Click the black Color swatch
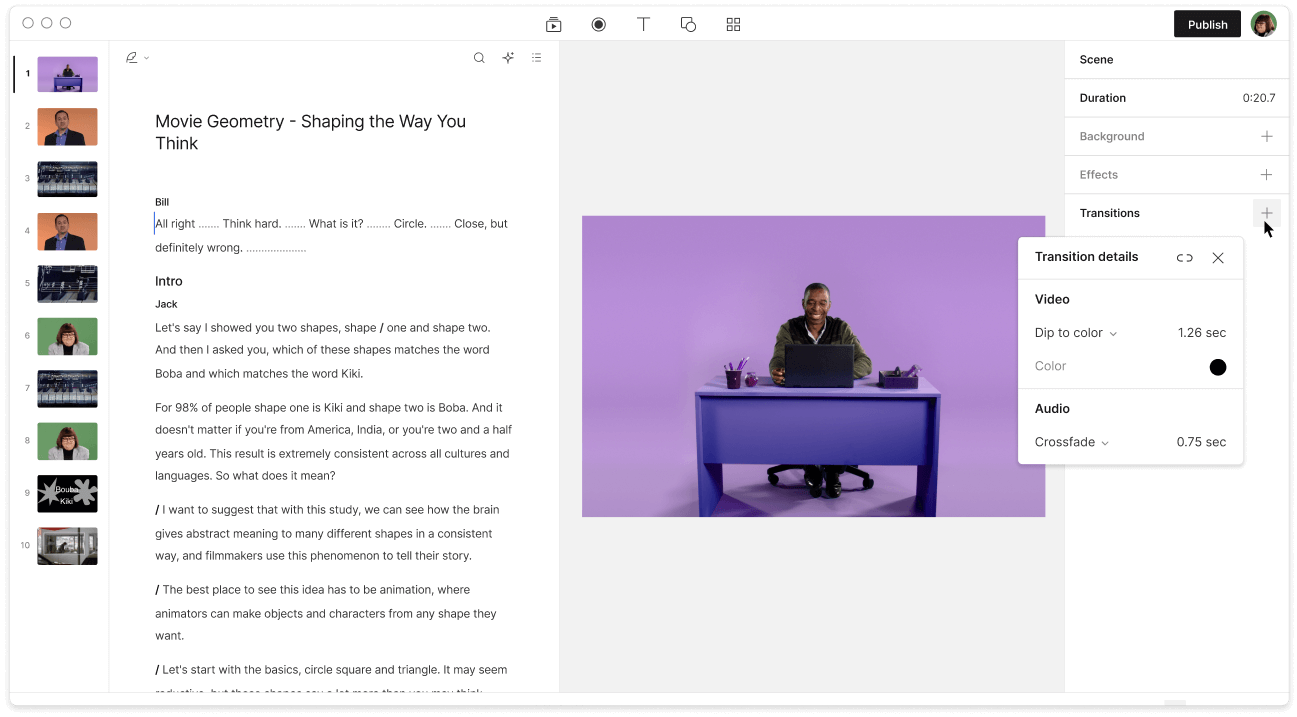1297x717 pixels. pos(1218,367)
